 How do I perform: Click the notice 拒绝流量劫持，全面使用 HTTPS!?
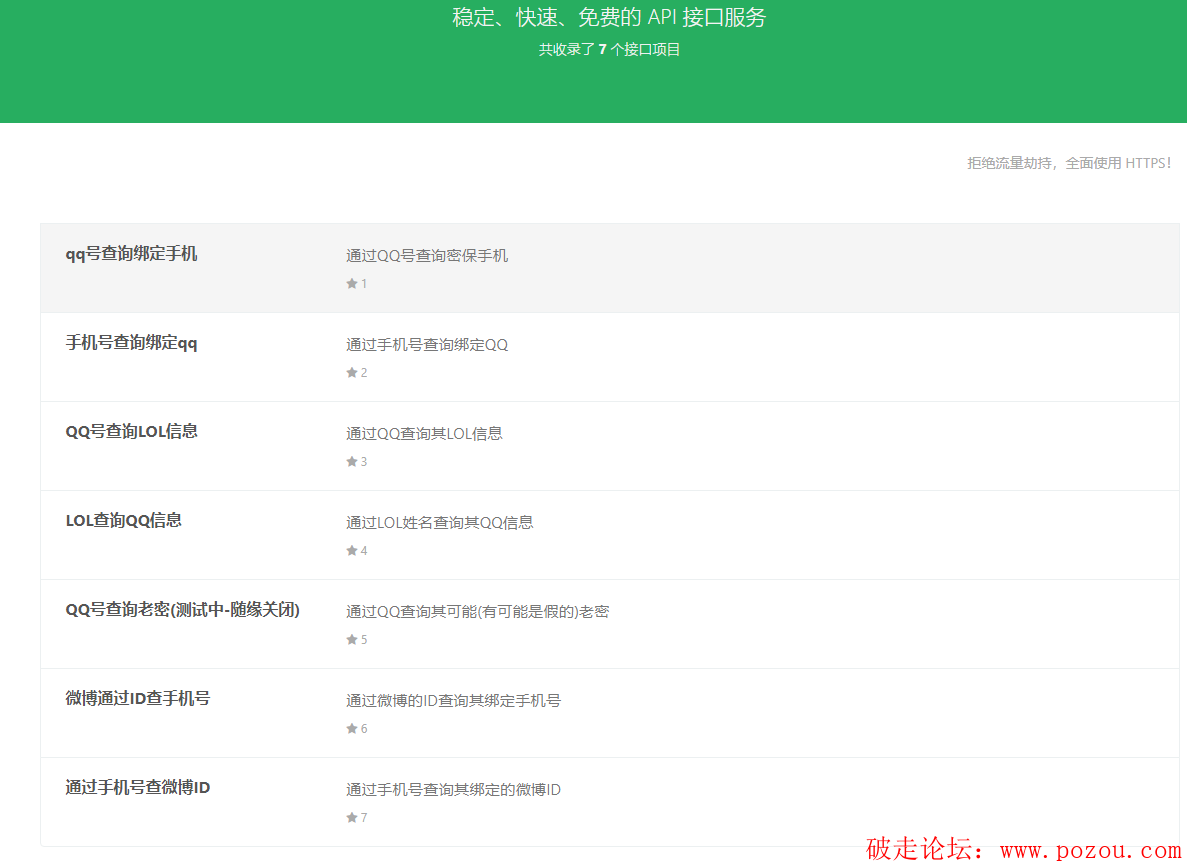coord(1069,163)
